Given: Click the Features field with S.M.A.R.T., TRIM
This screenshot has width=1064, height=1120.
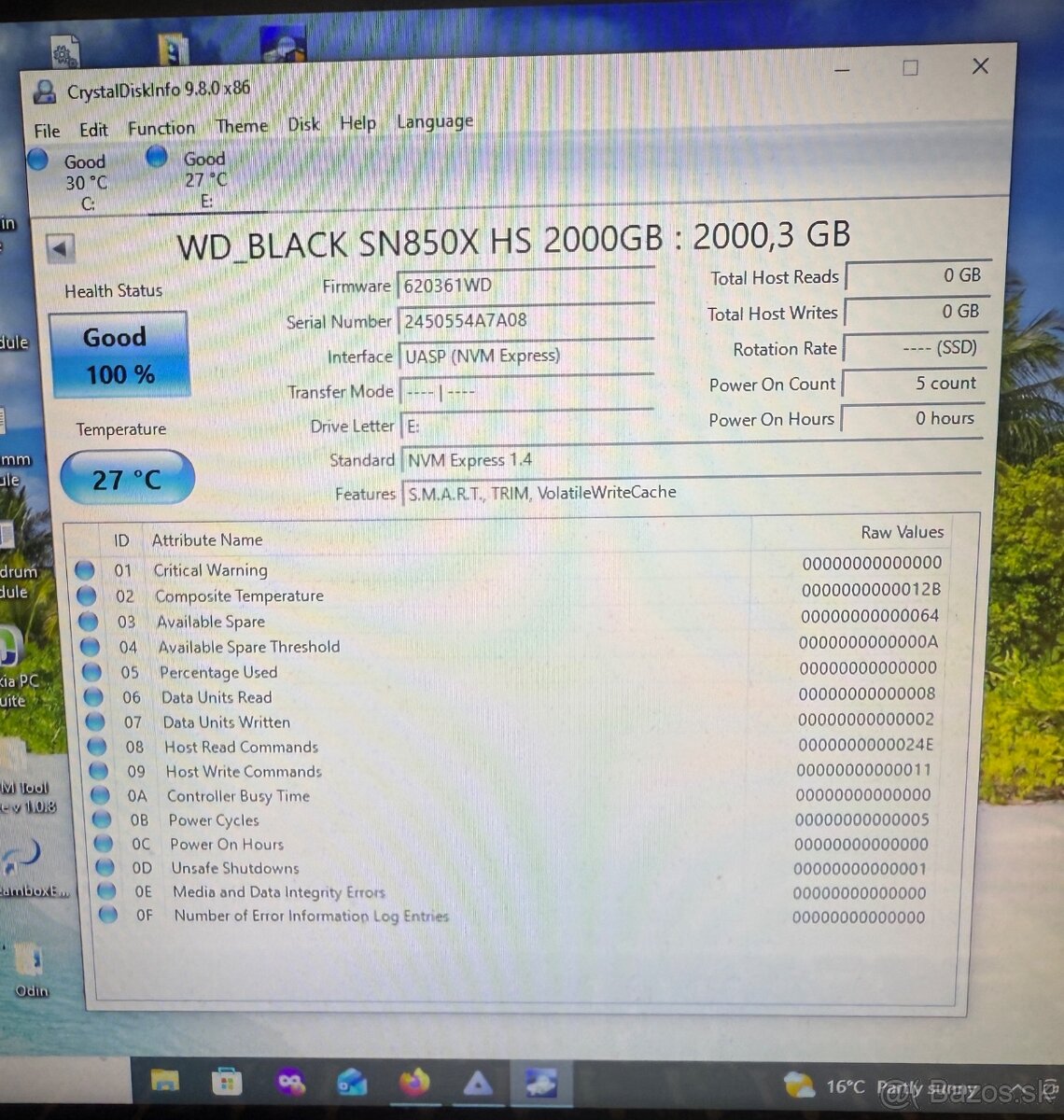Looking at the screenshot, I should (x=691, y=493).
